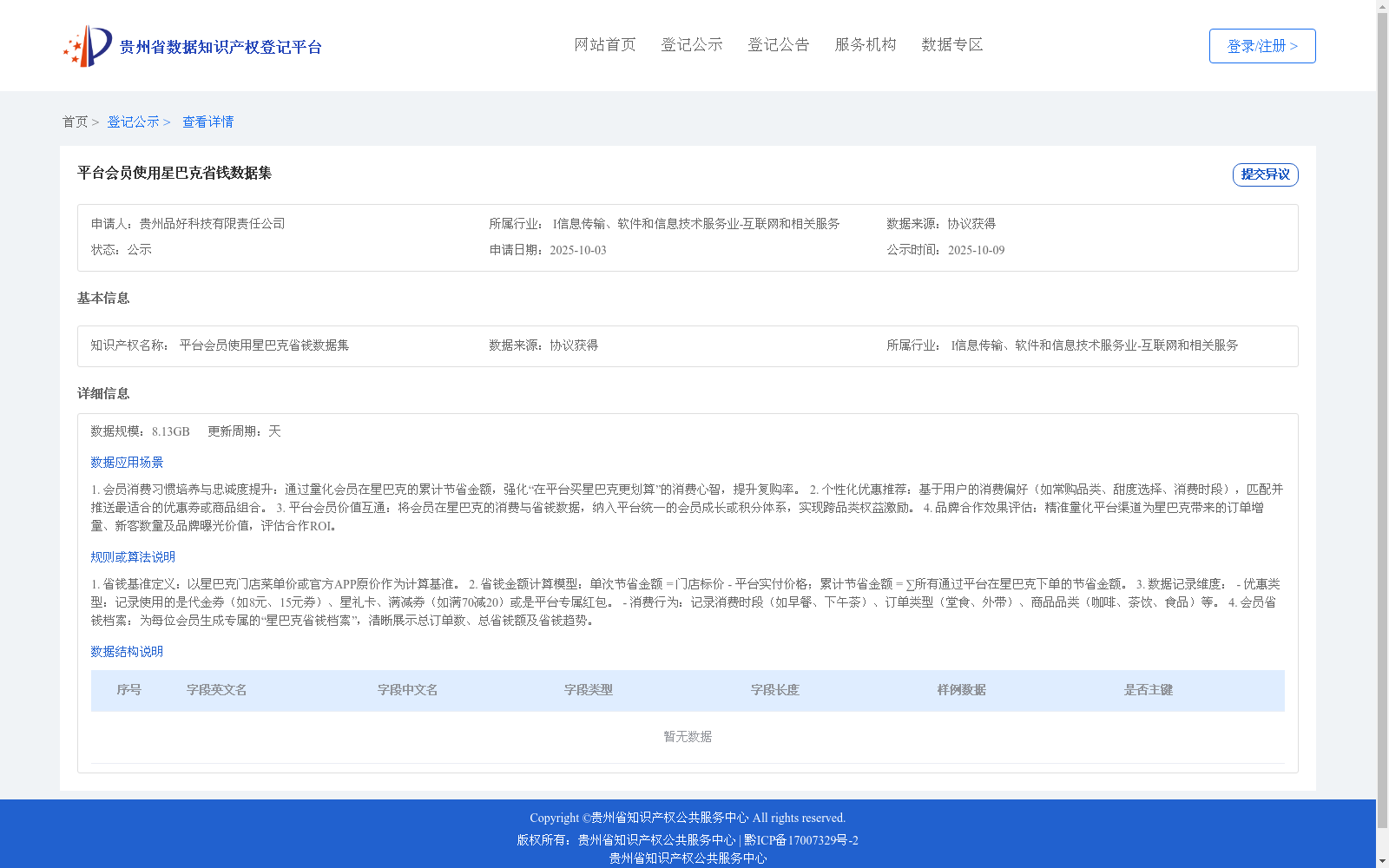Click the 状态：公示 status text

tap(122, 250)
